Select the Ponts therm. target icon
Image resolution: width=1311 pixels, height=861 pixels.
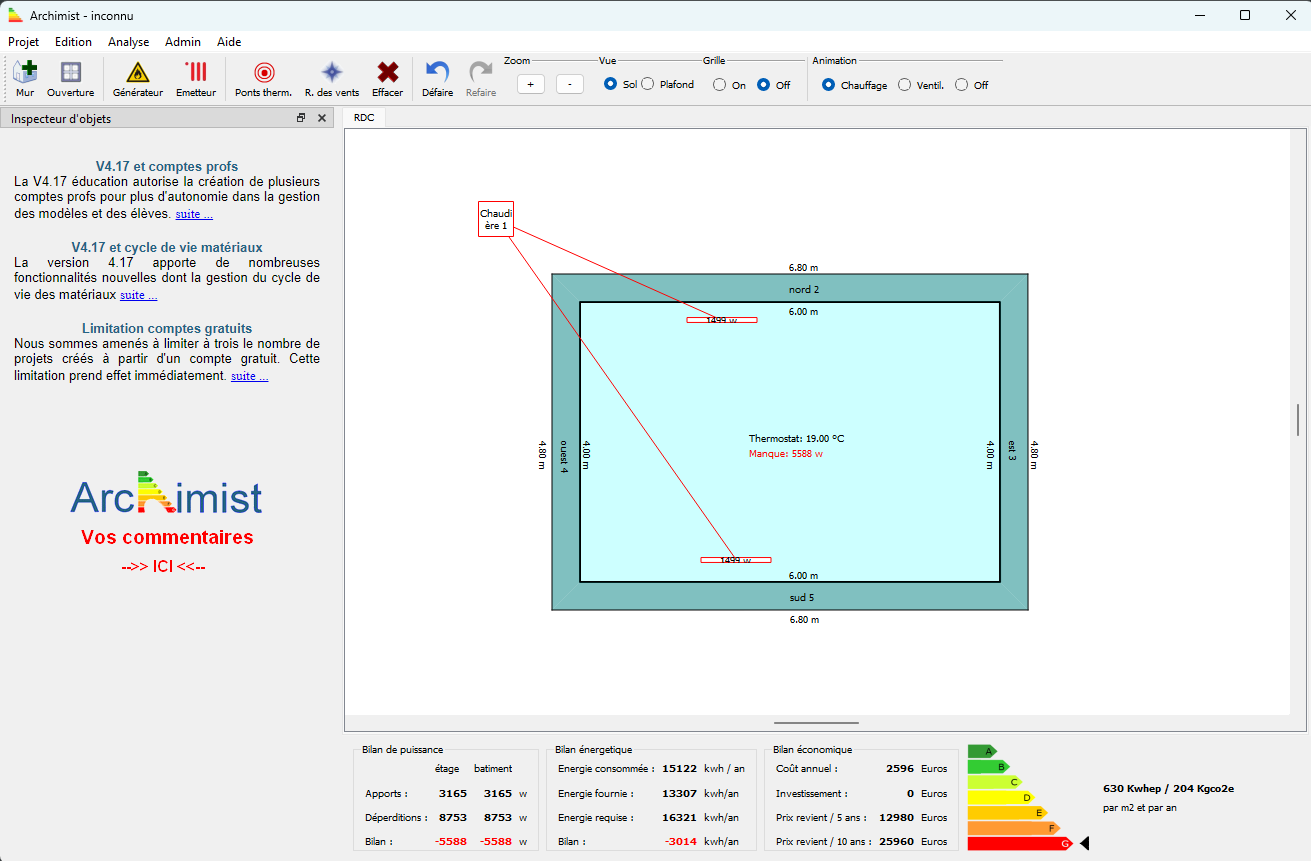[263, 77]
